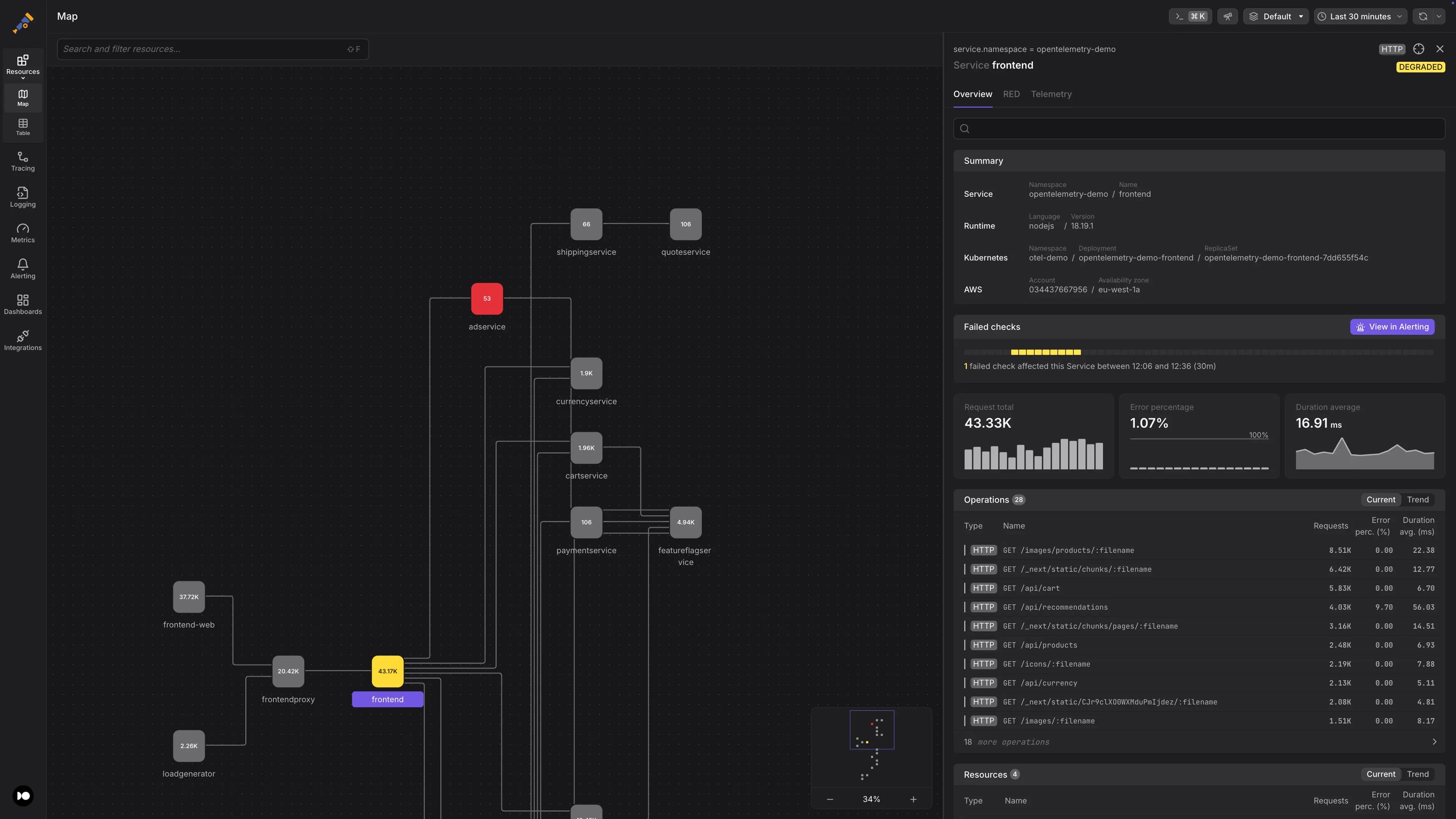Switch to the Table resources view

(23, 127)
